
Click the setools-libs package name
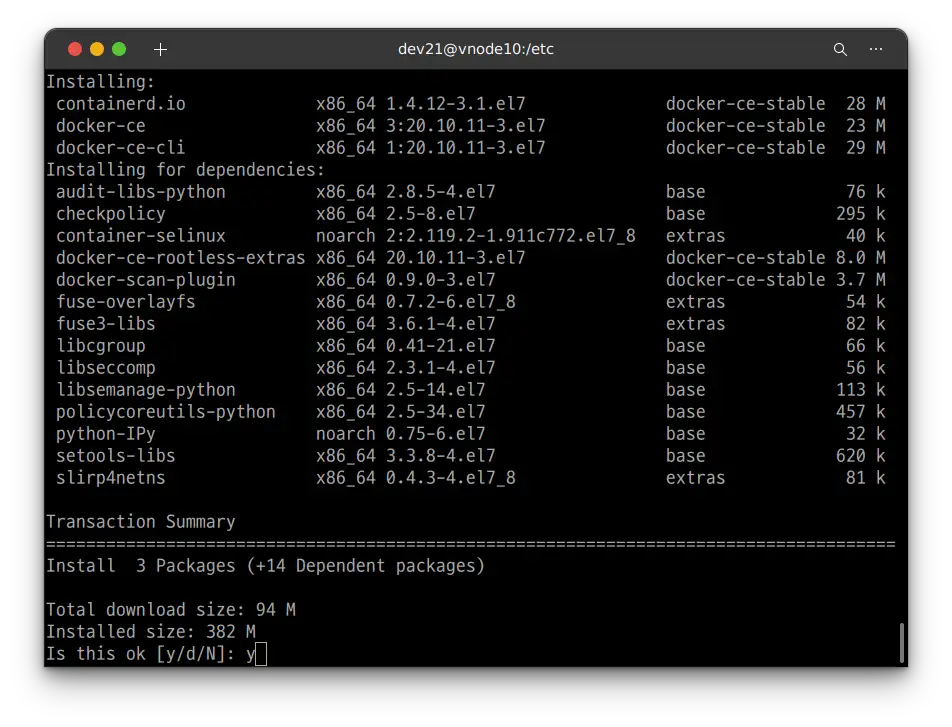(x=115, y=456)
